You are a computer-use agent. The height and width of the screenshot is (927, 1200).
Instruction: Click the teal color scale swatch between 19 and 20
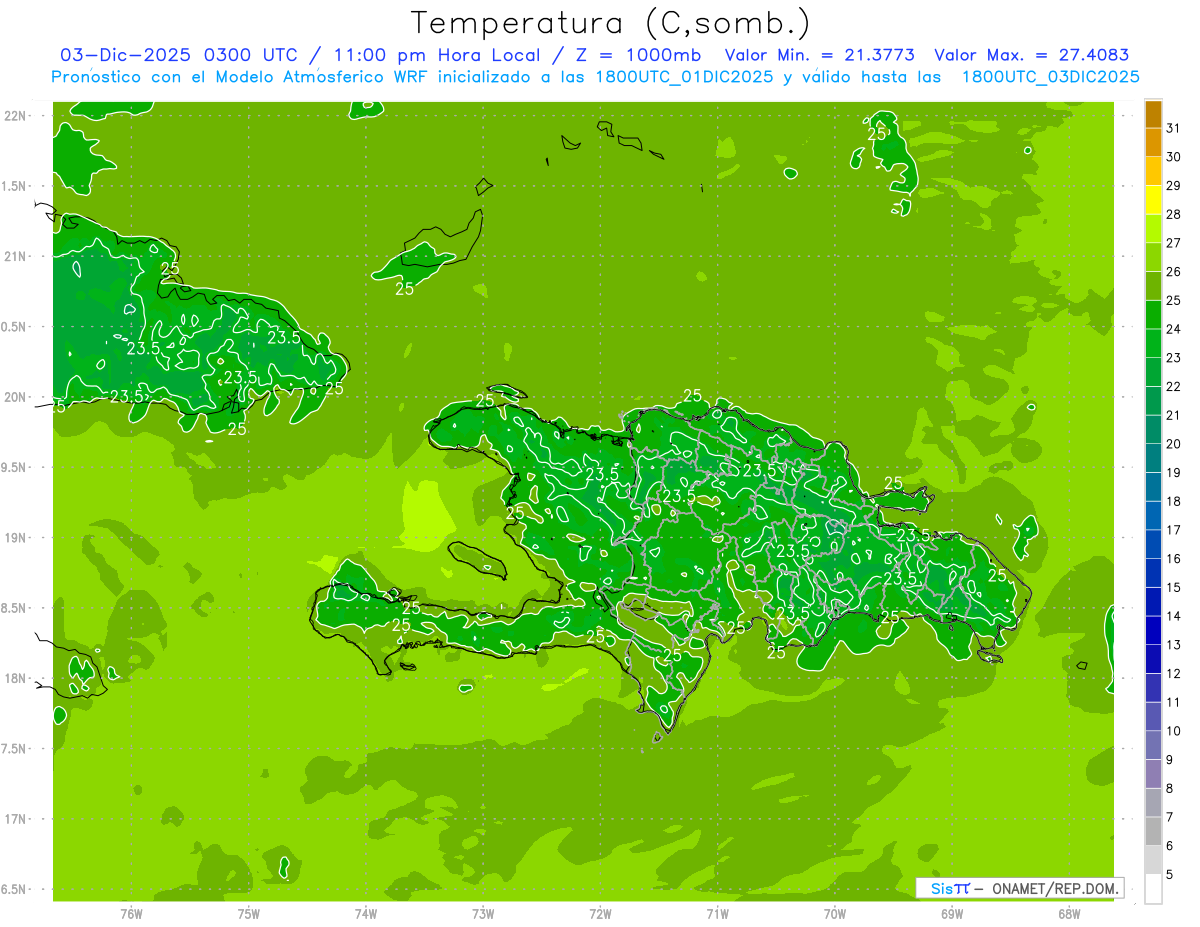(x=1153, y=458)
